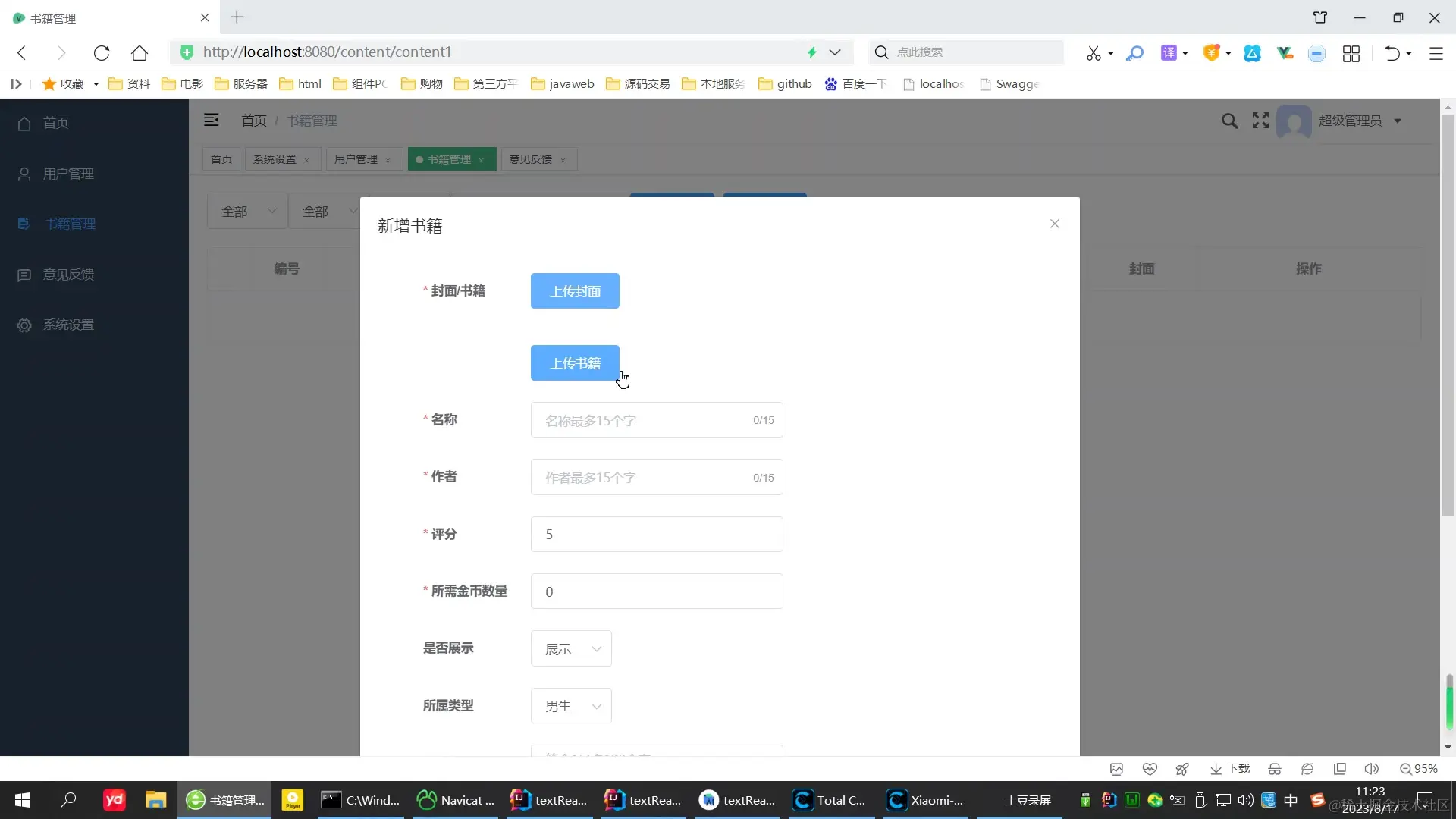Click the 上传封面 button
This screenshot has width=1456, height=819.
point(575,291)
